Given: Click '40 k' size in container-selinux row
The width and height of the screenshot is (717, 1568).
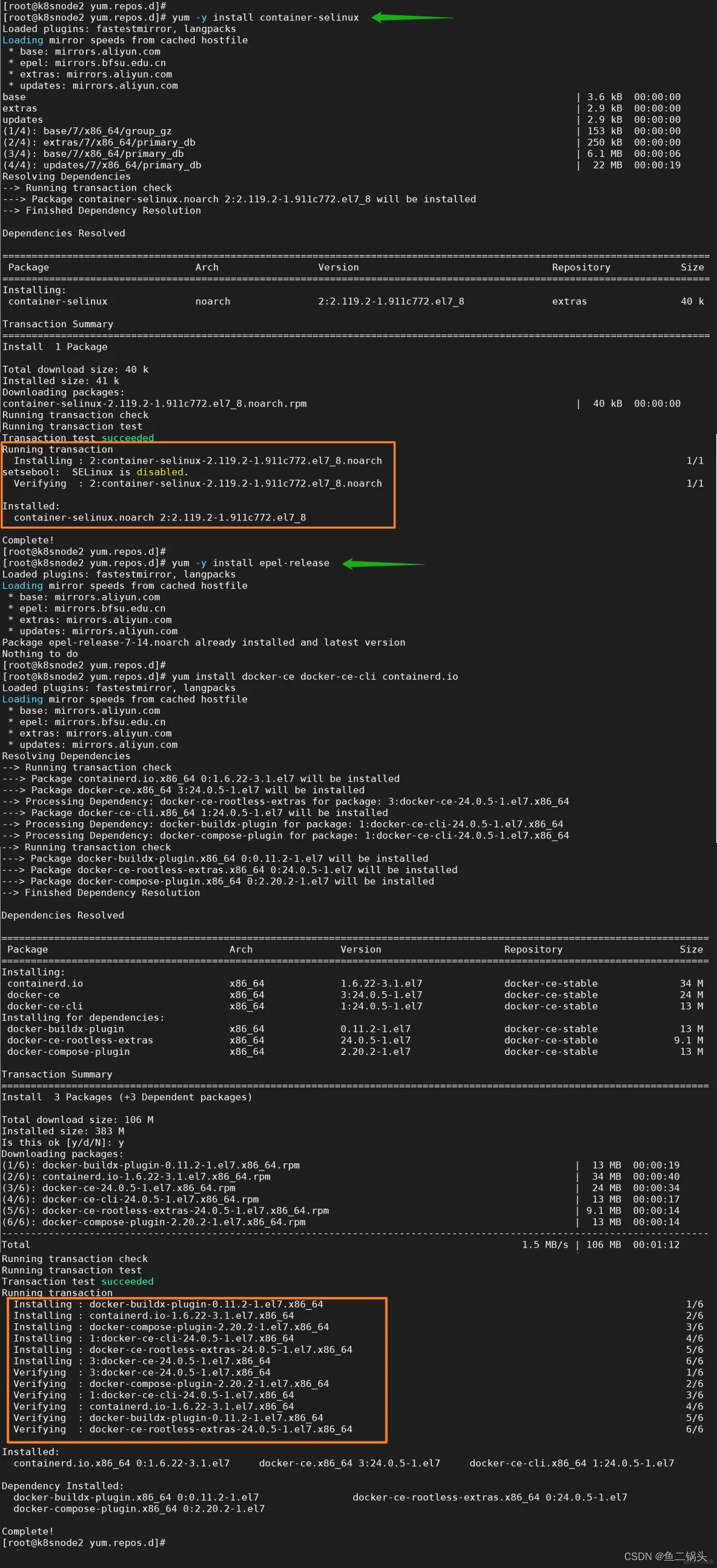Looking at the screenshot, I should pos(692,301).
